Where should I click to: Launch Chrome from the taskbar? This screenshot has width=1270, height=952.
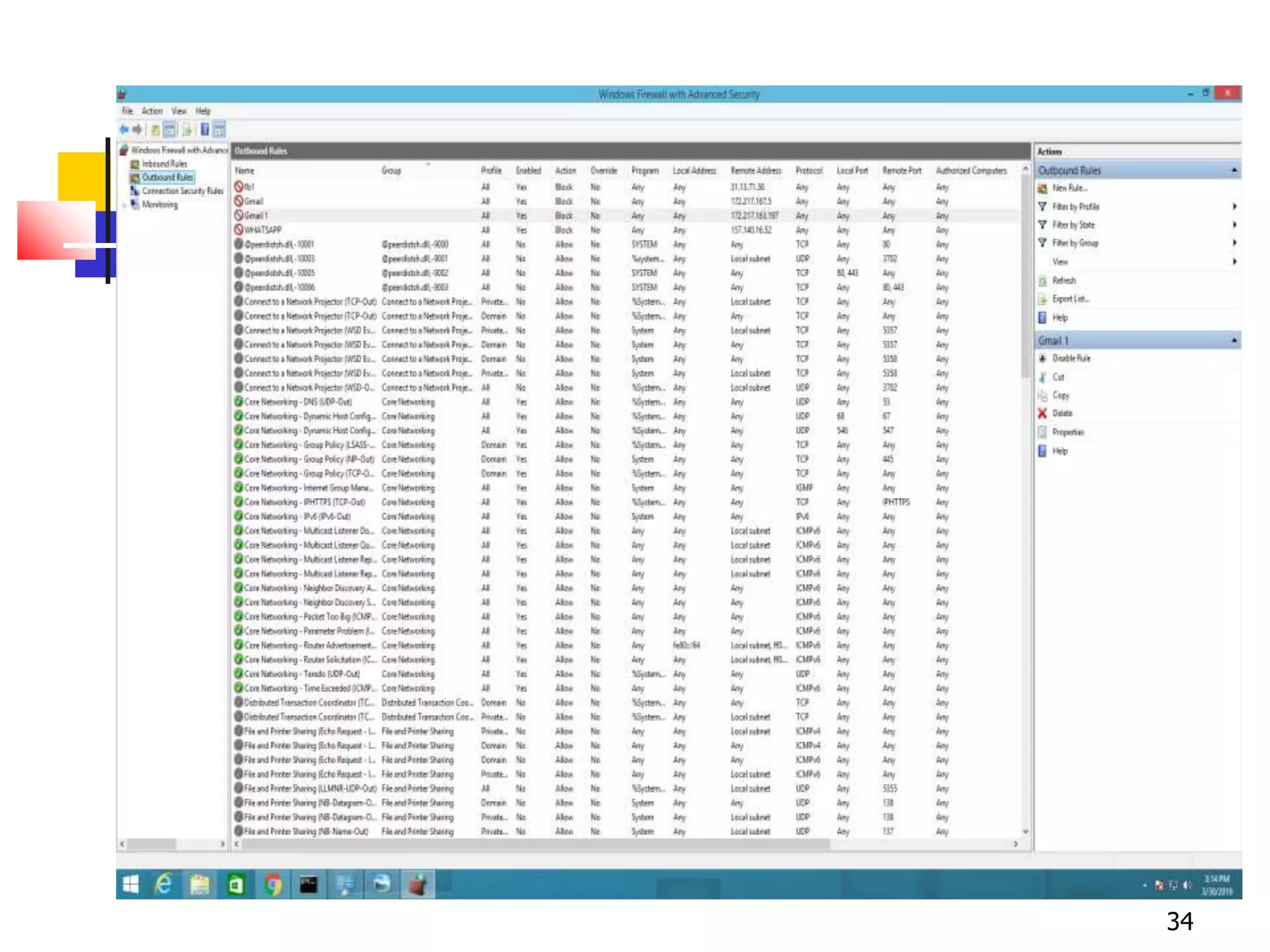coord(273,884)
